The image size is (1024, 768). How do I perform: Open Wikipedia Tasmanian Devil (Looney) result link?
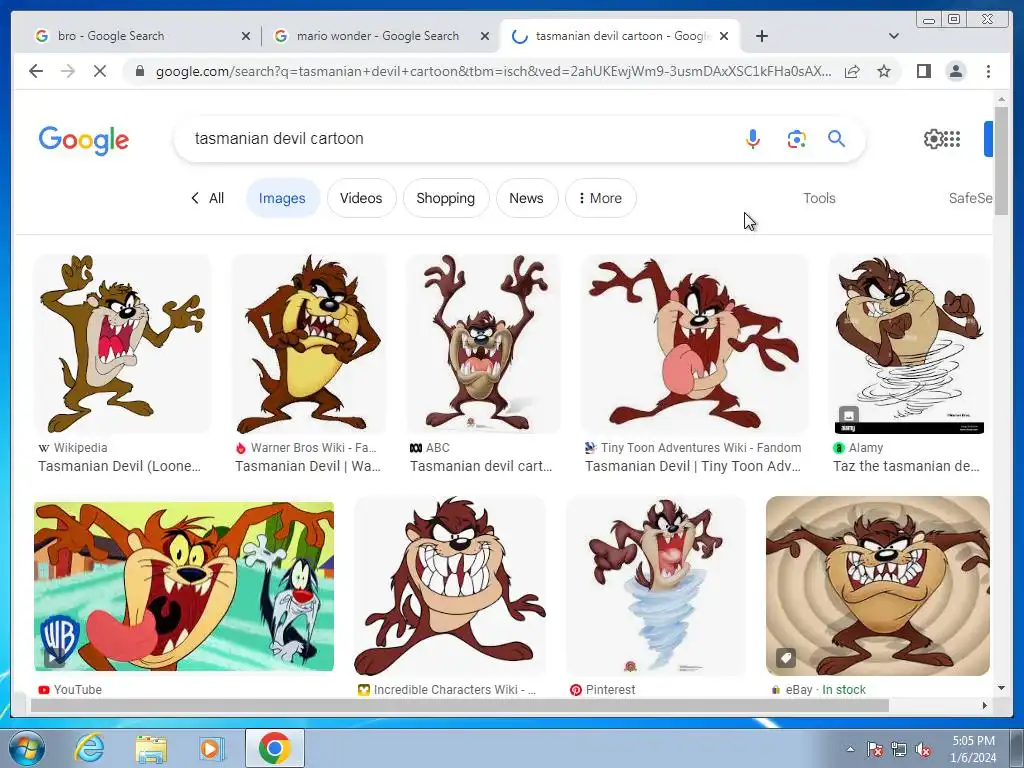(120, 466)
